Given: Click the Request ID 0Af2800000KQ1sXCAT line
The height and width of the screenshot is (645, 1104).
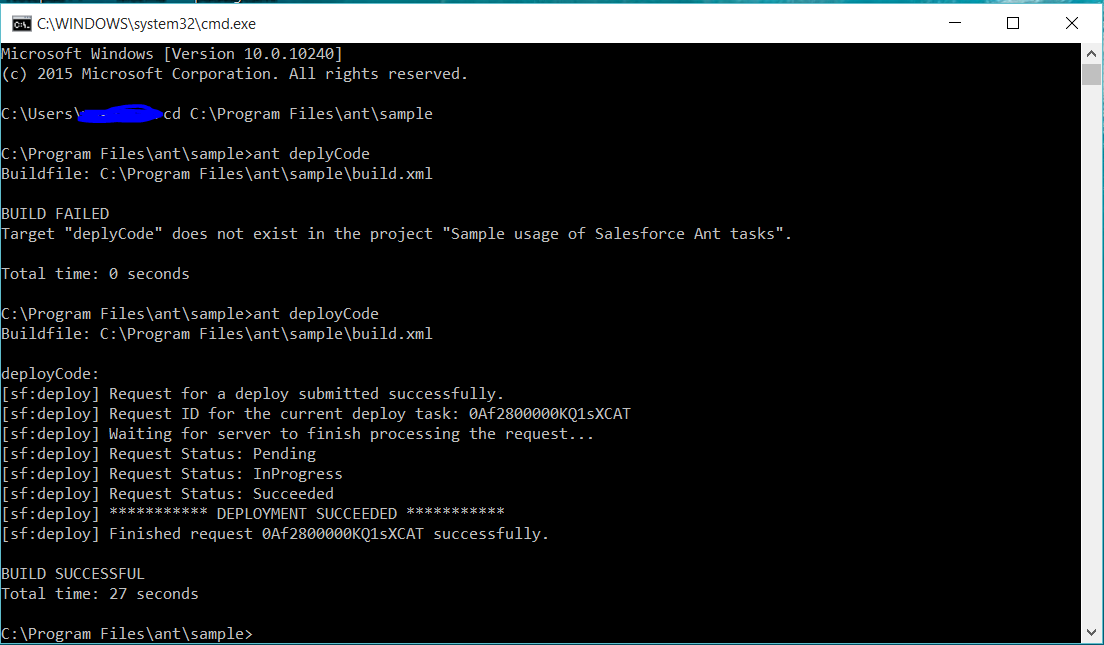Looking at the screenshot, I should click(x=315, y=414).
